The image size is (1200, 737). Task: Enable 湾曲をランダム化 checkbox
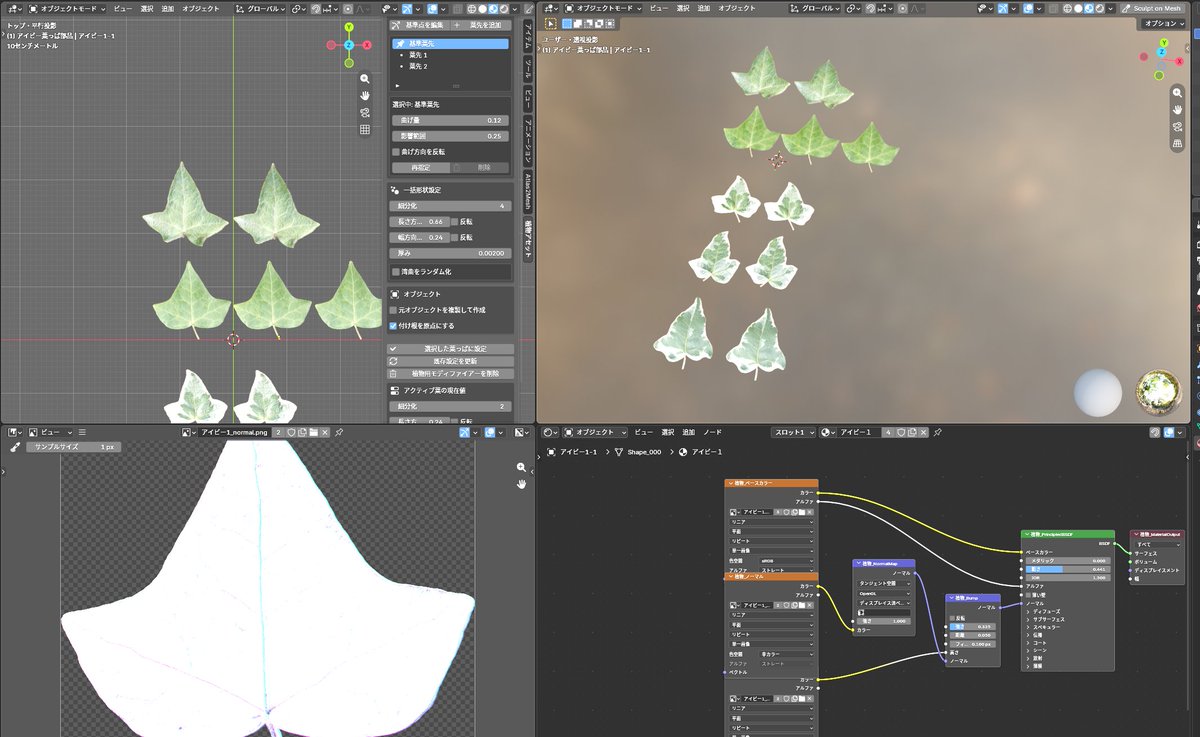396,271
